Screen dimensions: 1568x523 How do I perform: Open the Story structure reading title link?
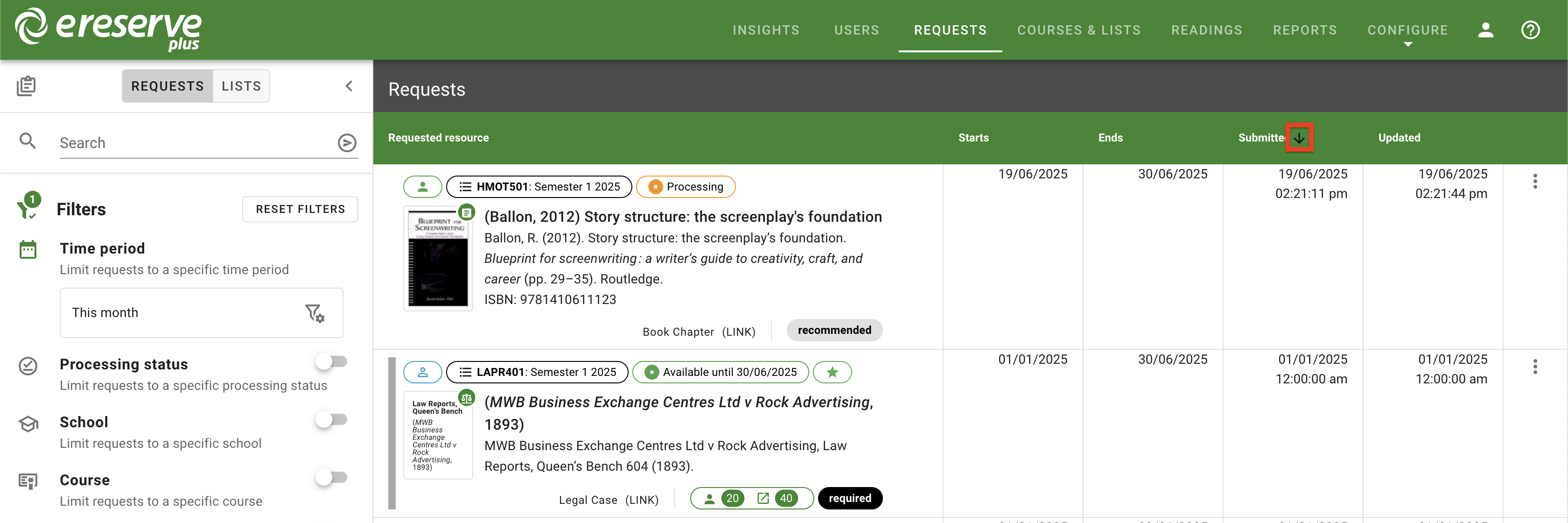[x=682, y=216]
